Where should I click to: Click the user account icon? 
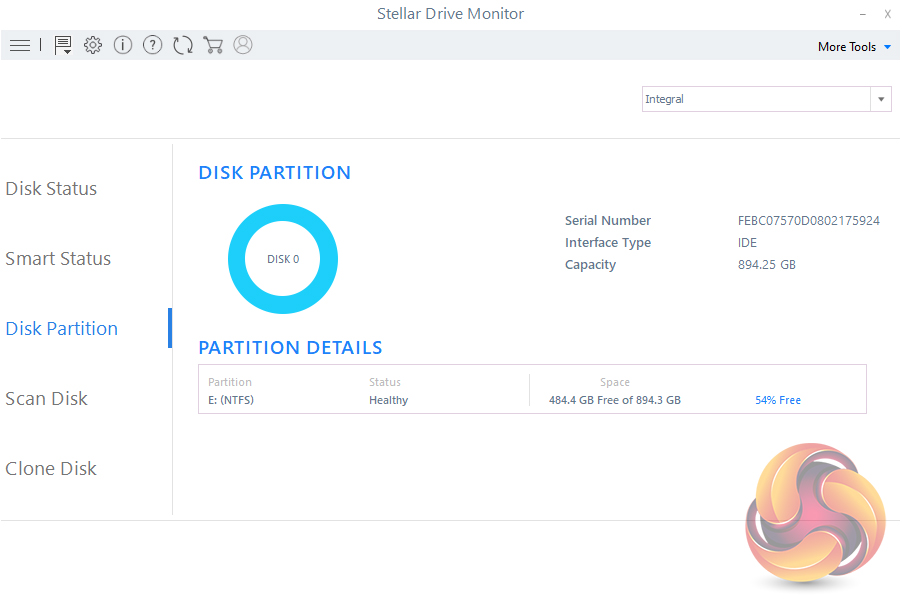point(242,45)
